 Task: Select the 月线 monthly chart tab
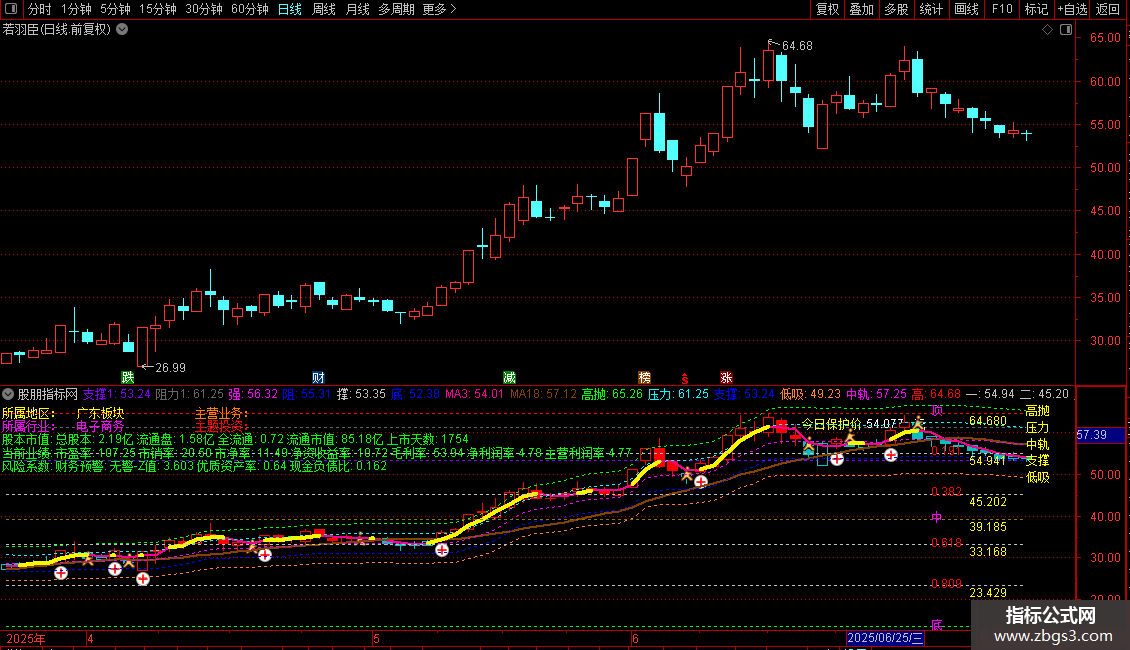pyautogui.click(x=357, y=9)
